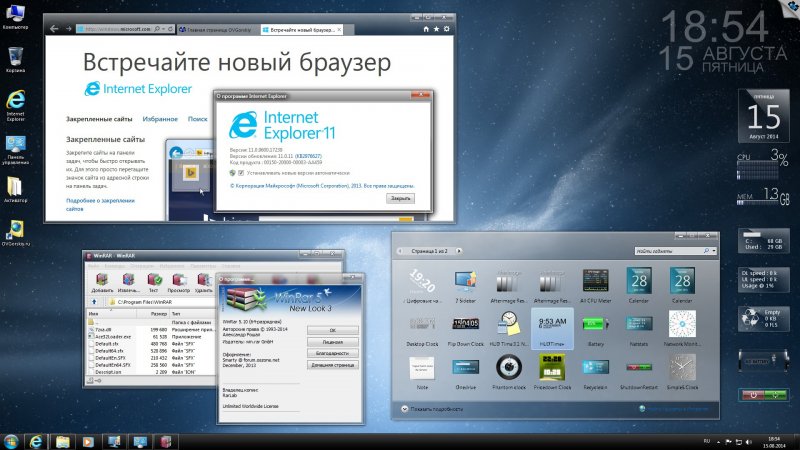This screenshot has height=450, width=800.
Task: Select the Flip Down Clock gadget
Action: (x=465, y=329)
